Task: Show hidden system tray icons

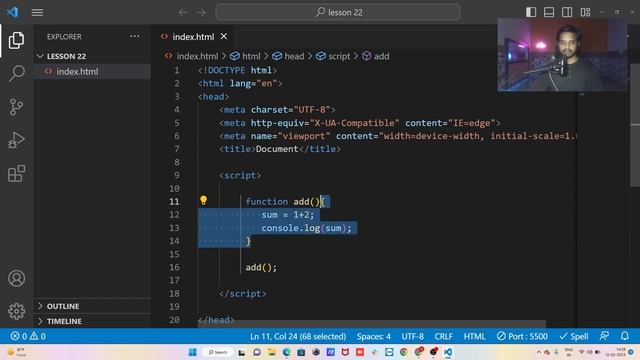Action: [539, 352]
